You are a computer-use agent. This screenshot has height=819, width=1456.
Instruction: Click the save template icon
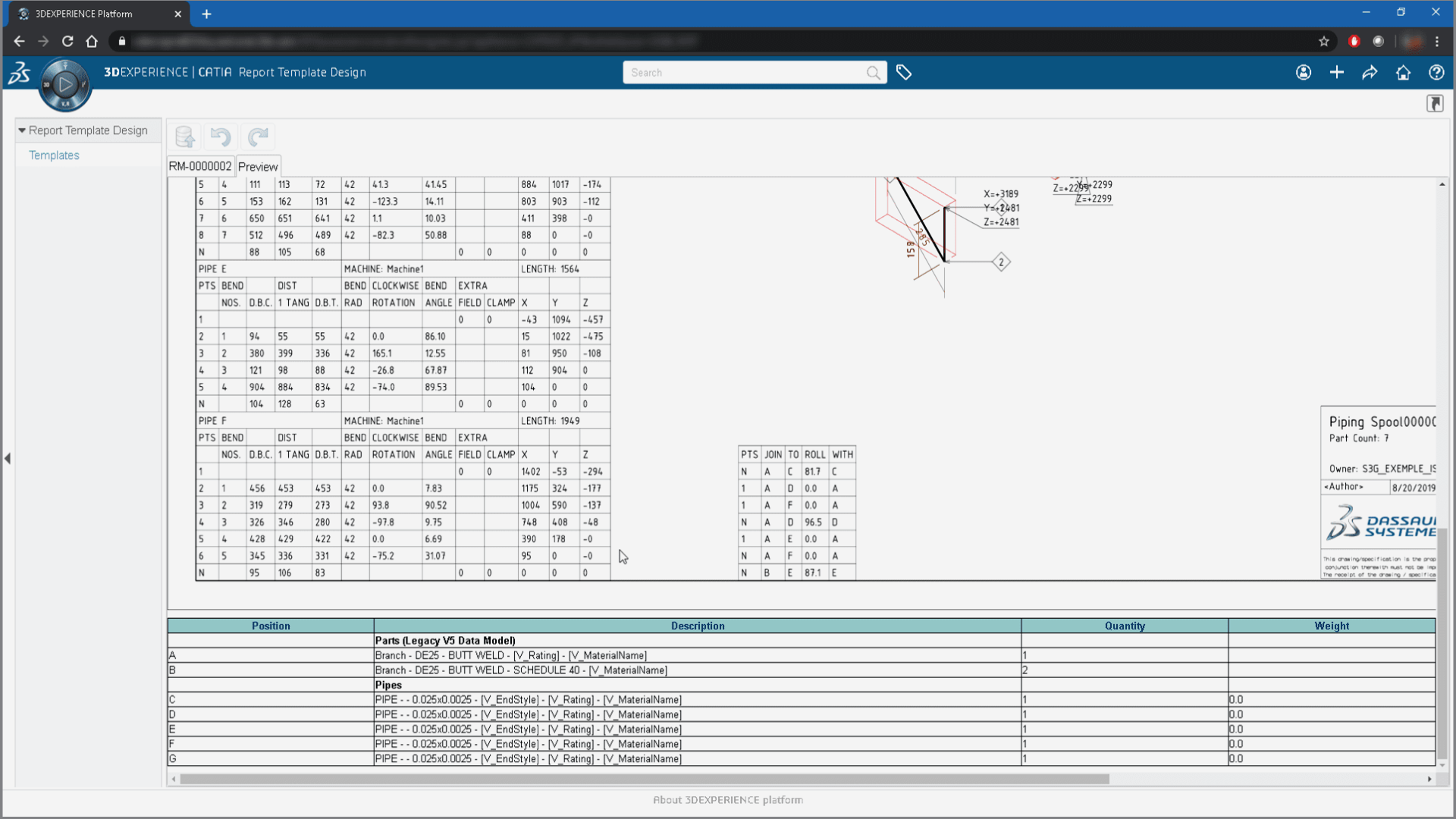[x=185, y=136]
